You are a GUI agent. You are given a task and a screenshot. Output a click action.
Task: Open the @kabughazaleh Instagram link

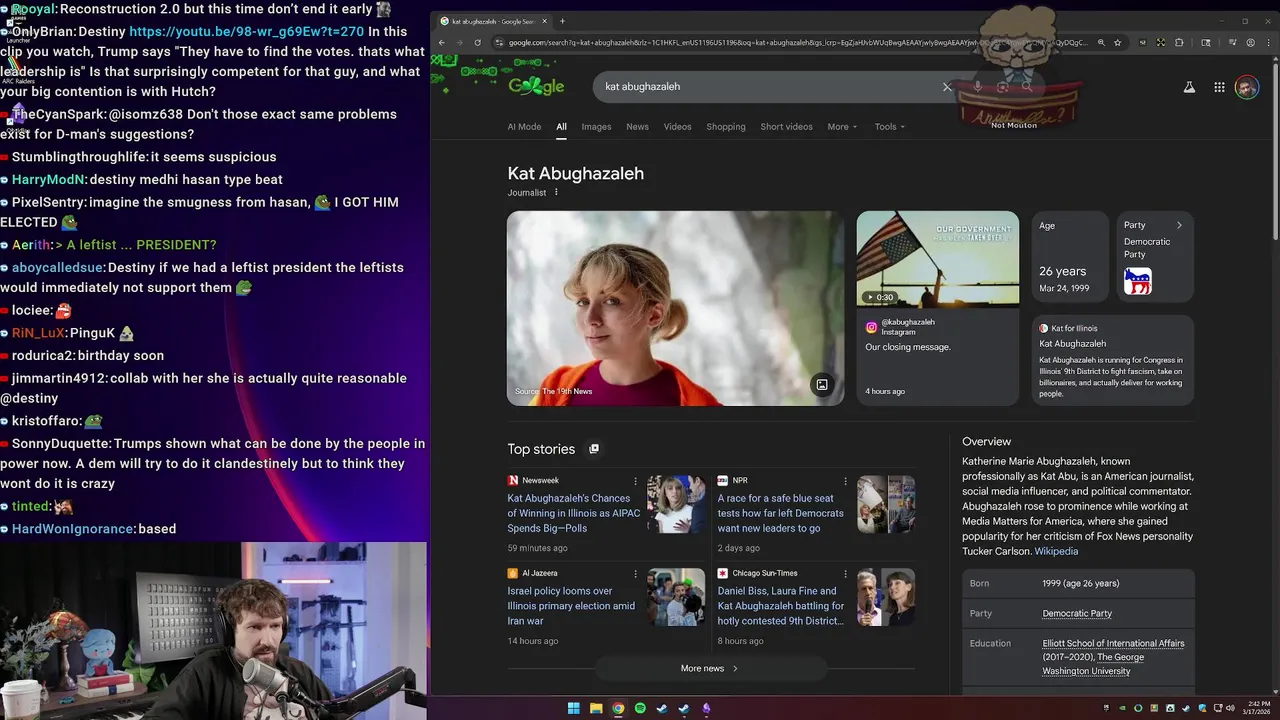(x=907, y=322)
